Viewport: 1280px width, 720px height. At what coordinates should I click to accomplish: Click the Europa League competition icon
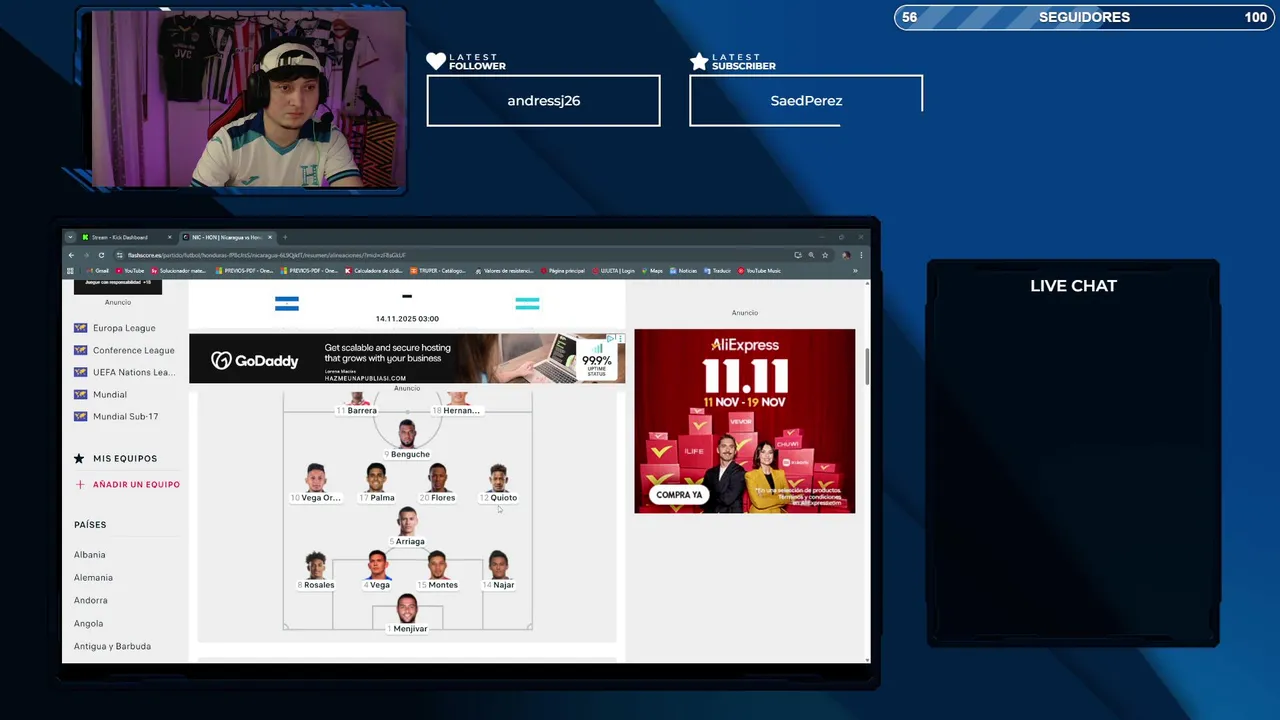point(80,328)
